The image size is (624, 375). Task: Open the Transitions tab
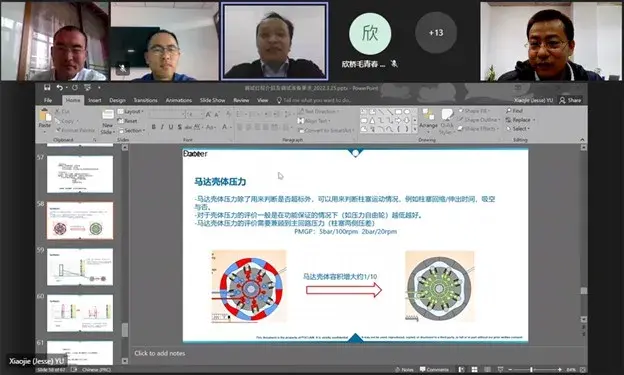coord(145,100)
